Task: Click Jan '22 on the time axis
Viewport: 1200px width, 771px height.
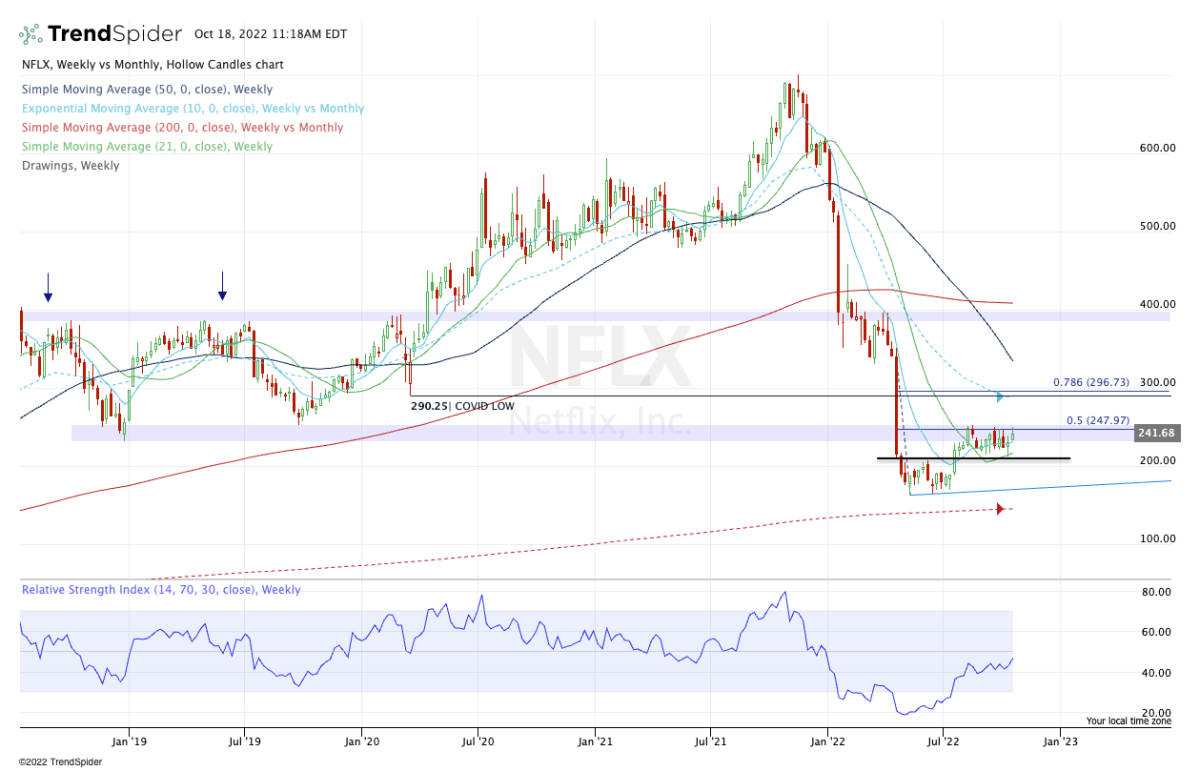Action: coord(827,742)
